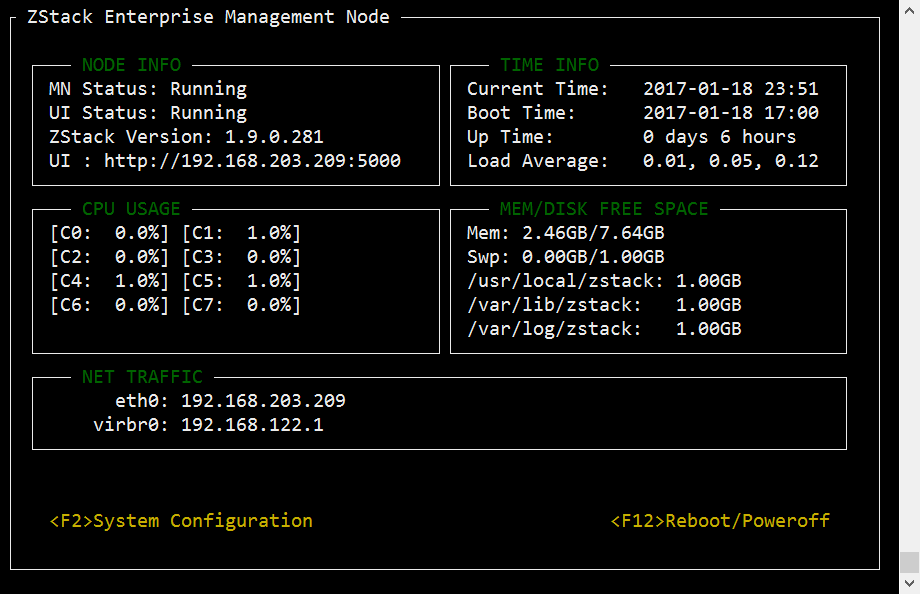Click the C3 CPU usage entry
The width and height of the screenshot is (920, 594).
tap(242, 257)
